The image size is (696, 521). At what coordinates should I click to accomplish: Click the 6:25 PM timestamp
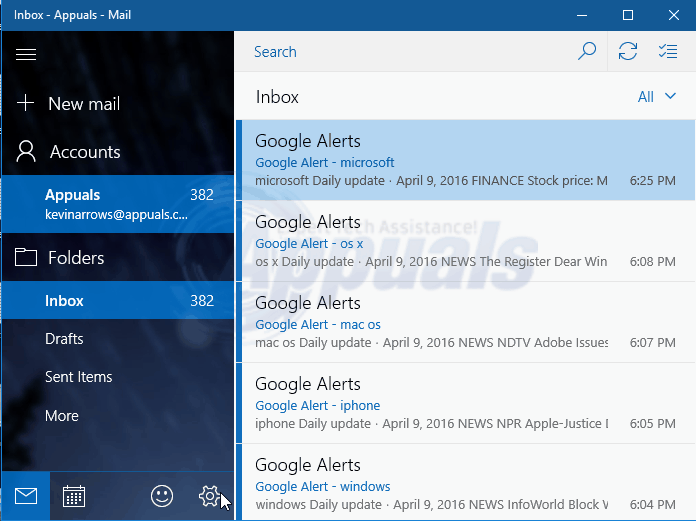pyautogui.click(x=652, y=181)
